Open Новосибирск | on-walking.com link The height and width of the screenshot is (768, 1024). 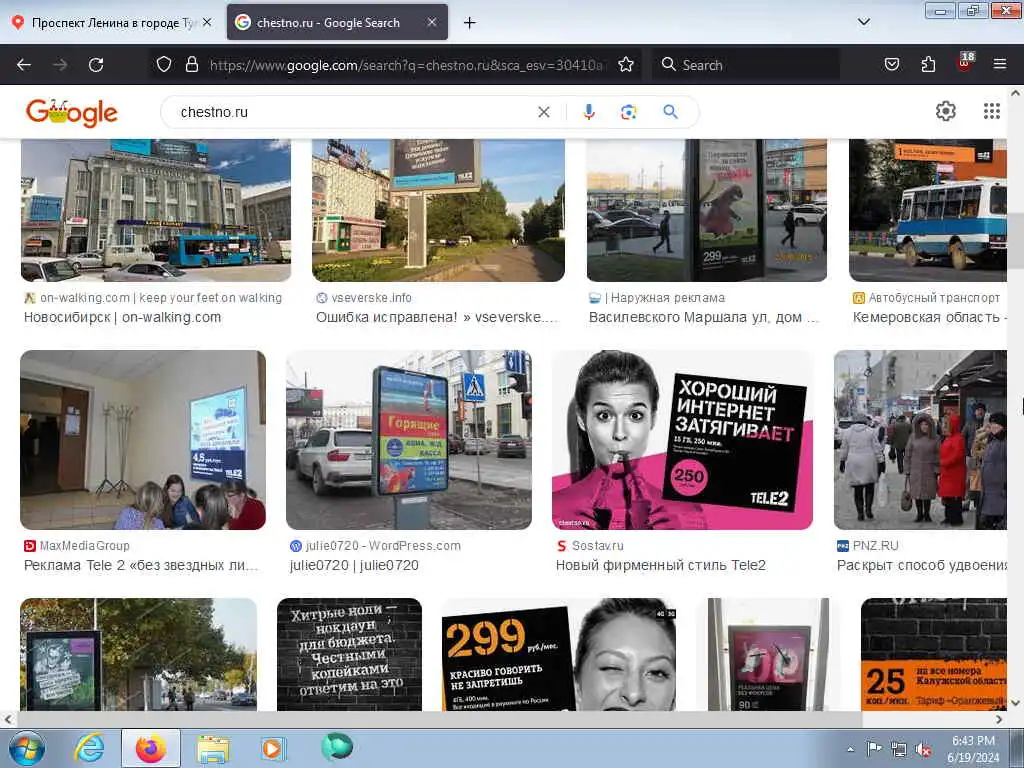tap(123, 317)
